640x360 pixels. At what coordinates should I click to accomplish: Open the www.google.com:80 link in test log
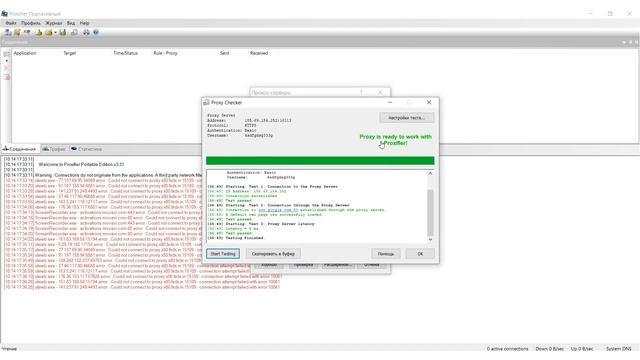pos(278,210)
